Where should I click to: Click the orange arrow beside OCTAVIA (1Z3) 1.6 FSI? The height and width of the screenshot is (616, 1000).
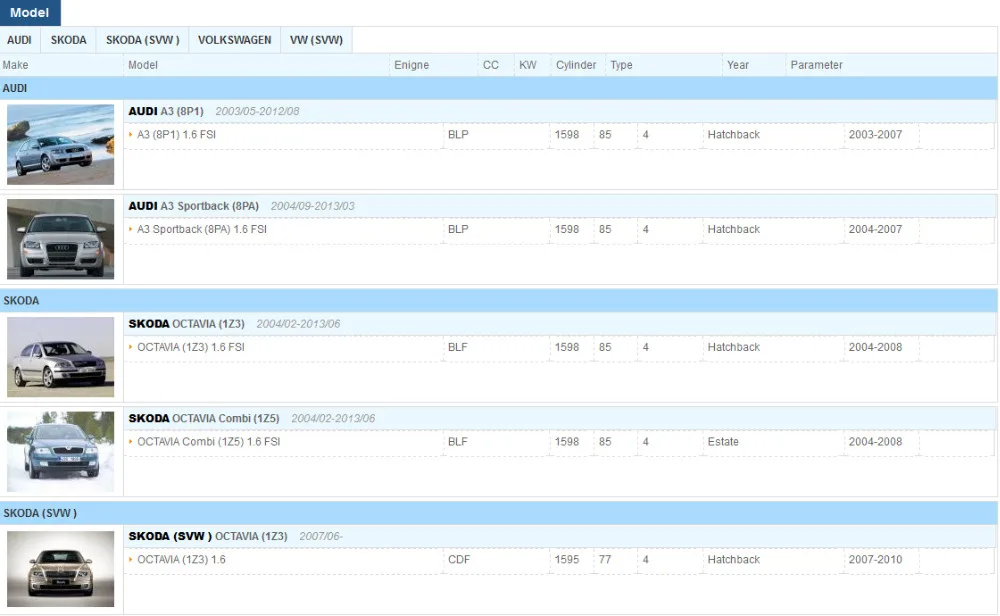[x=131, y=347]
